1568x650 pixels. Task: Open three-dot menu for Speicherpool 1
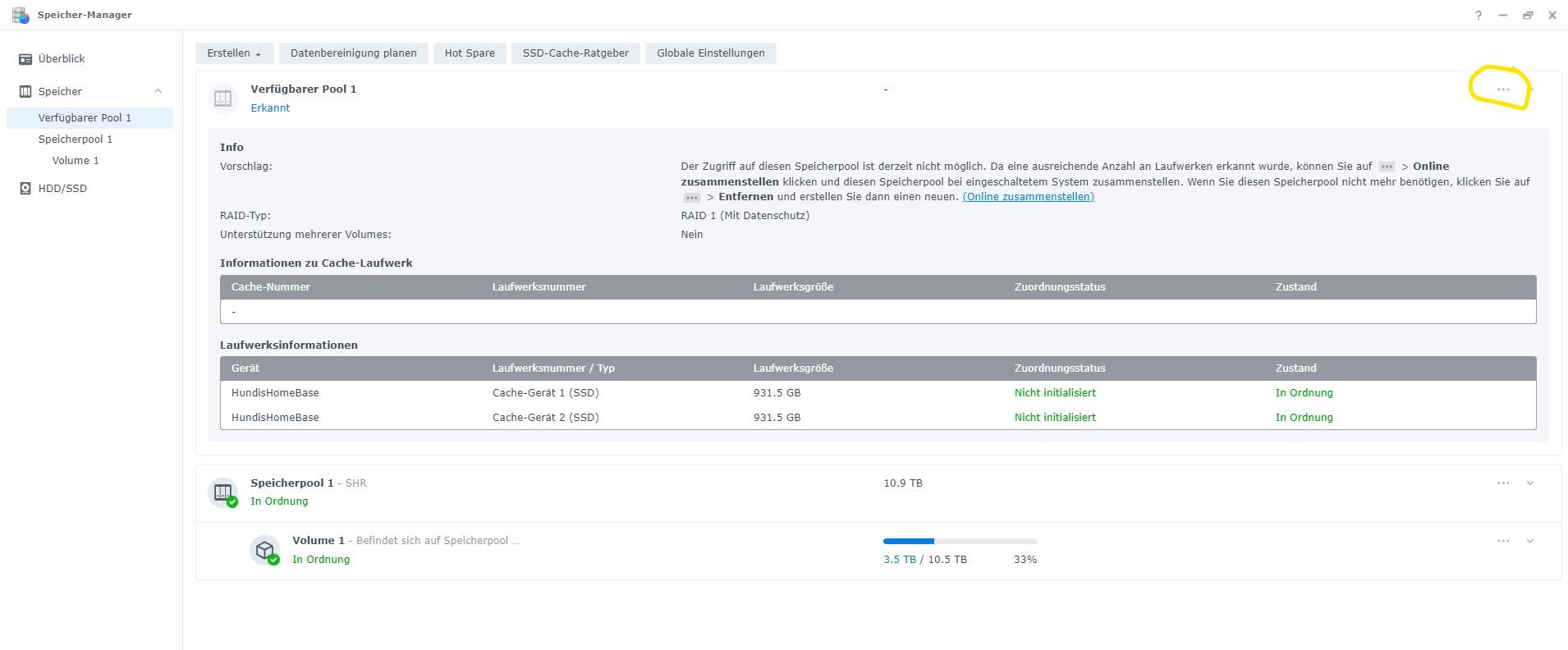(1502, 483)
